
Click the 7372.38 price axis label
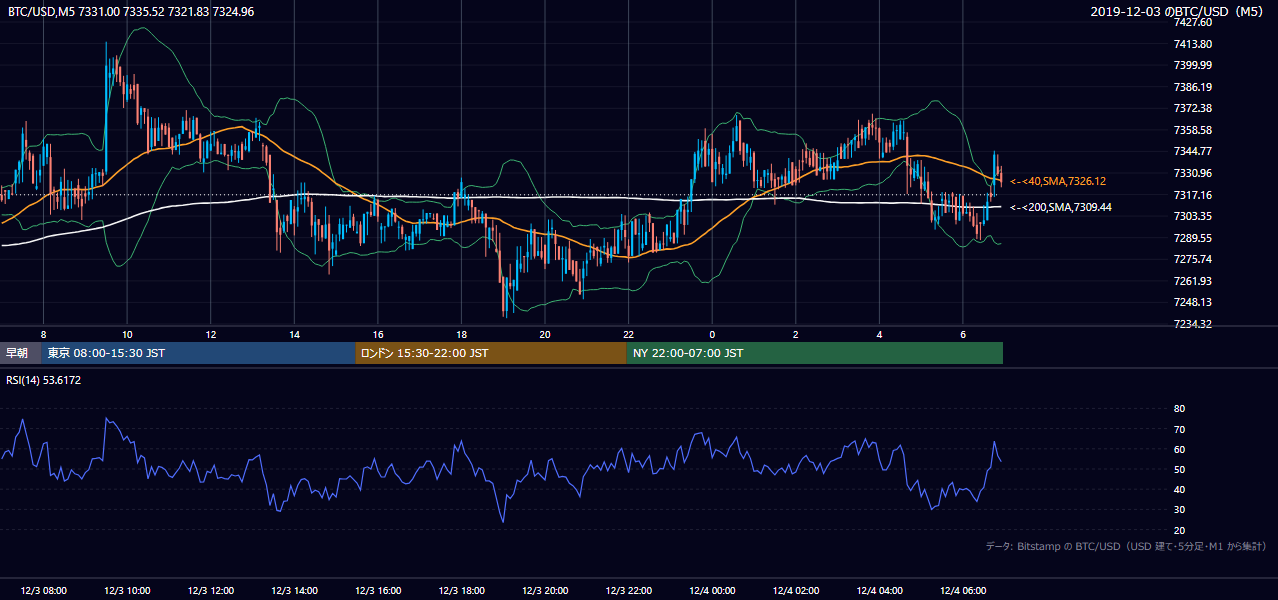(1193, 108)
